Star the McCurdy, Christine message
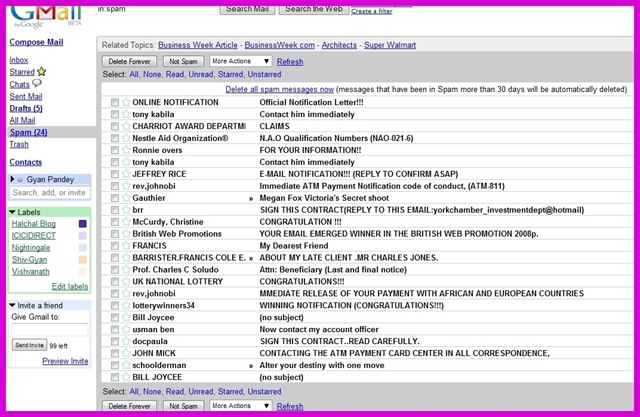The height and width of the screenshot is (417, 640). 126,222
